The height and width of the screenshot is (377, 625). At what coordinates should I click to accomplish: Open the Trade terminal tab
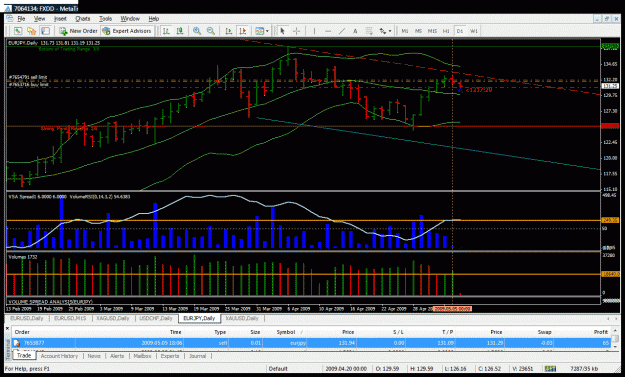[24, 355]
